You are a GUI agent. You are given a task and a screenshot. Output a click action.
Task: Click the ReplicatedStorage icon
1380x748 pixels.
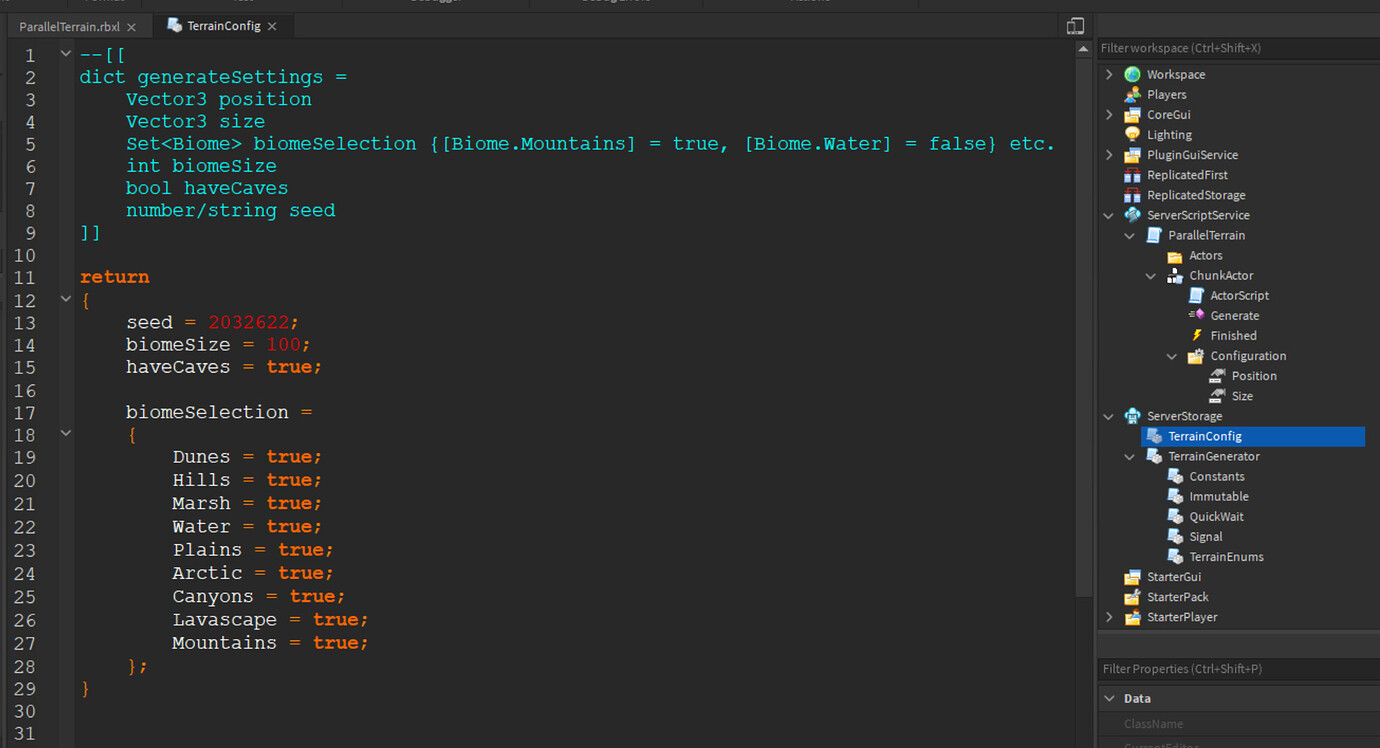tap(1132, 195)
